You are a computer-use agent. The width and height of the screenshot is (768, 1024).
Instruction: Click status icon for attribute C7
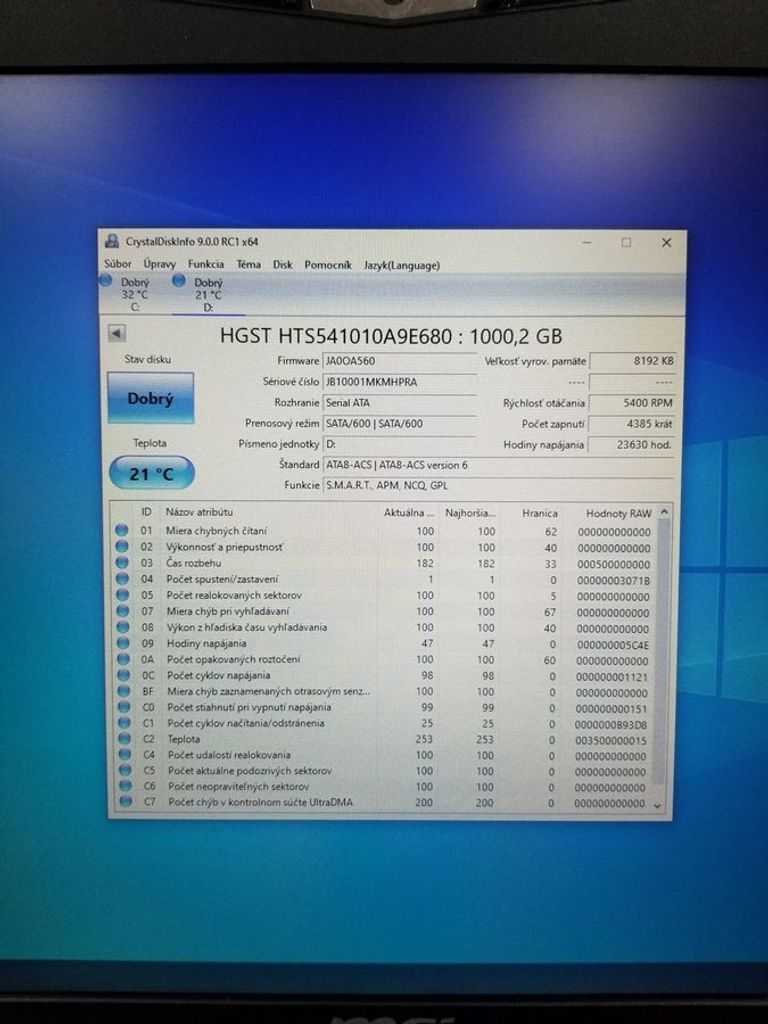pos(125,801)
